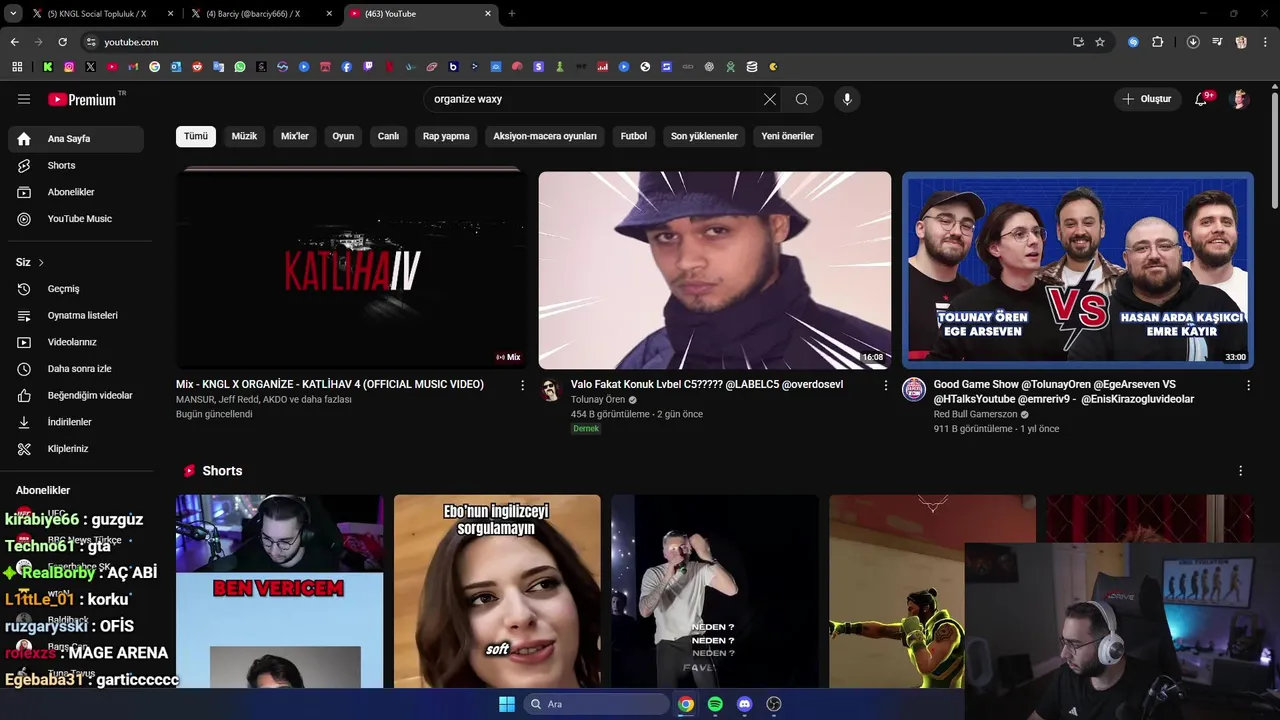Viewport: 1280px width, 720px height.
Task: Select the Aksiyon-macera oyunları chip
Action: (545, 136)
